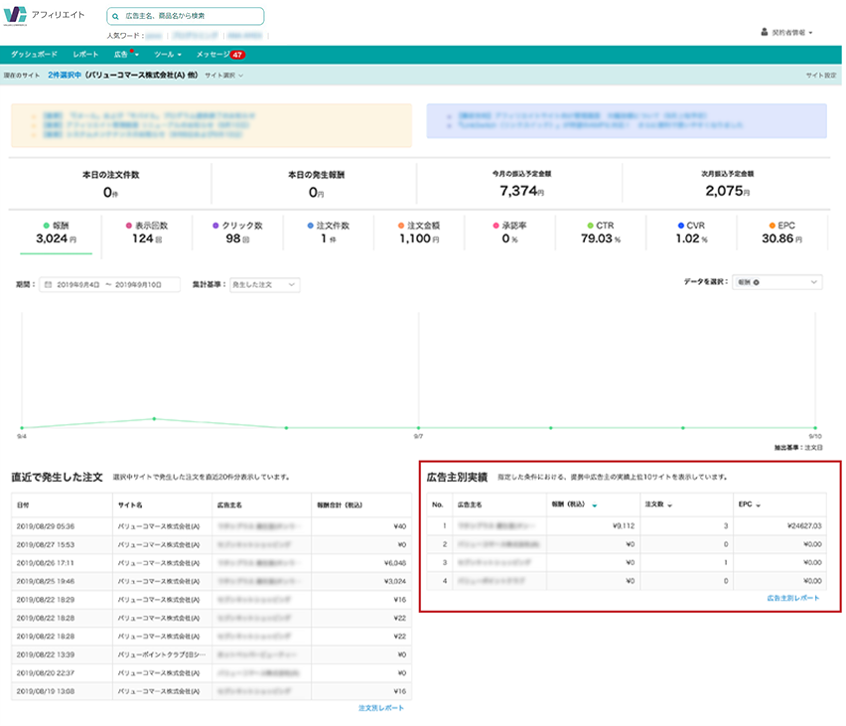Click the chart point at 9/7
846x726 pixels.
click(418, 428)
